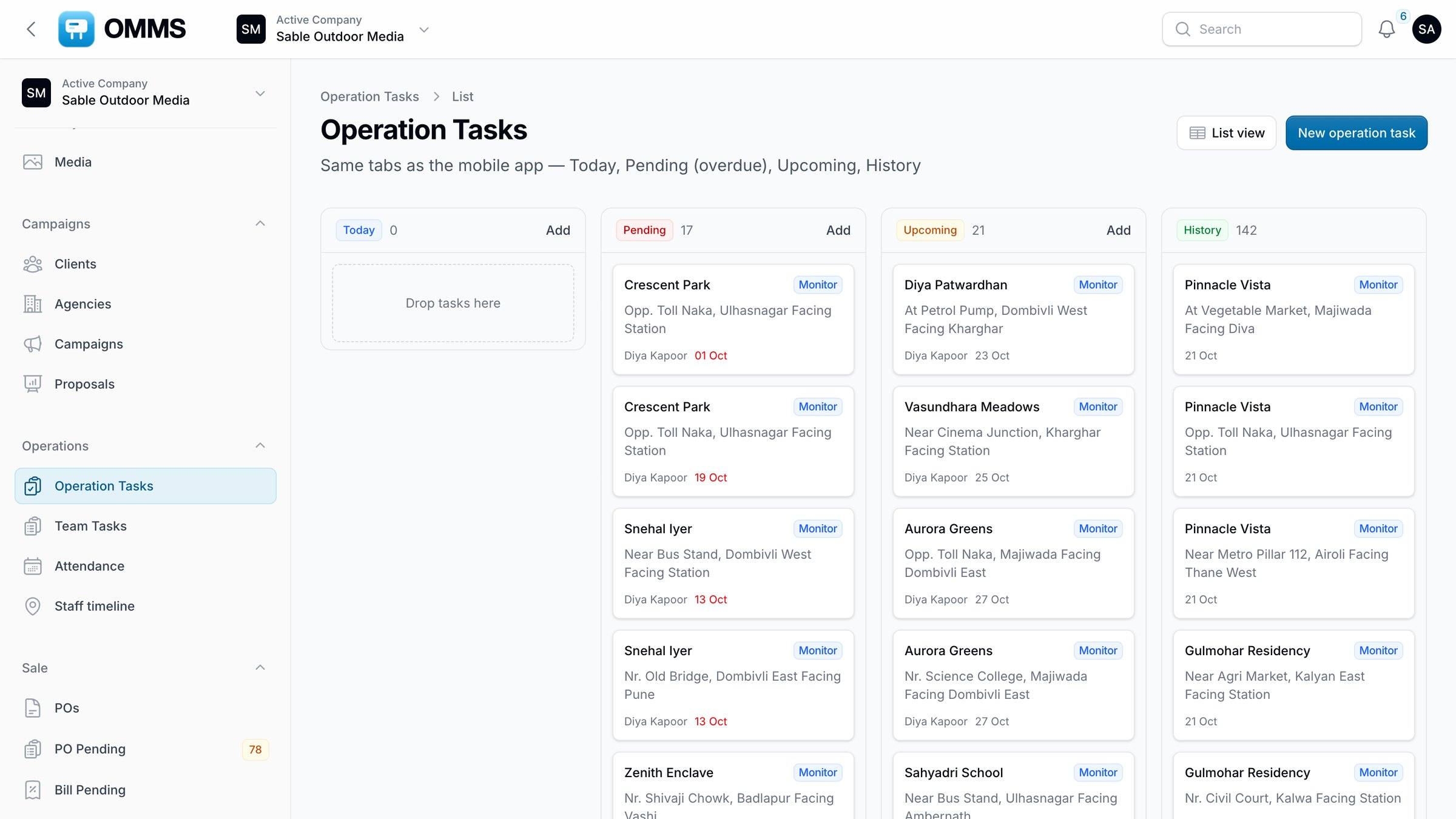Click the Clients people icon
Image resolution: width=1456 pixels, height=819 pixels.
pos(33,264)
